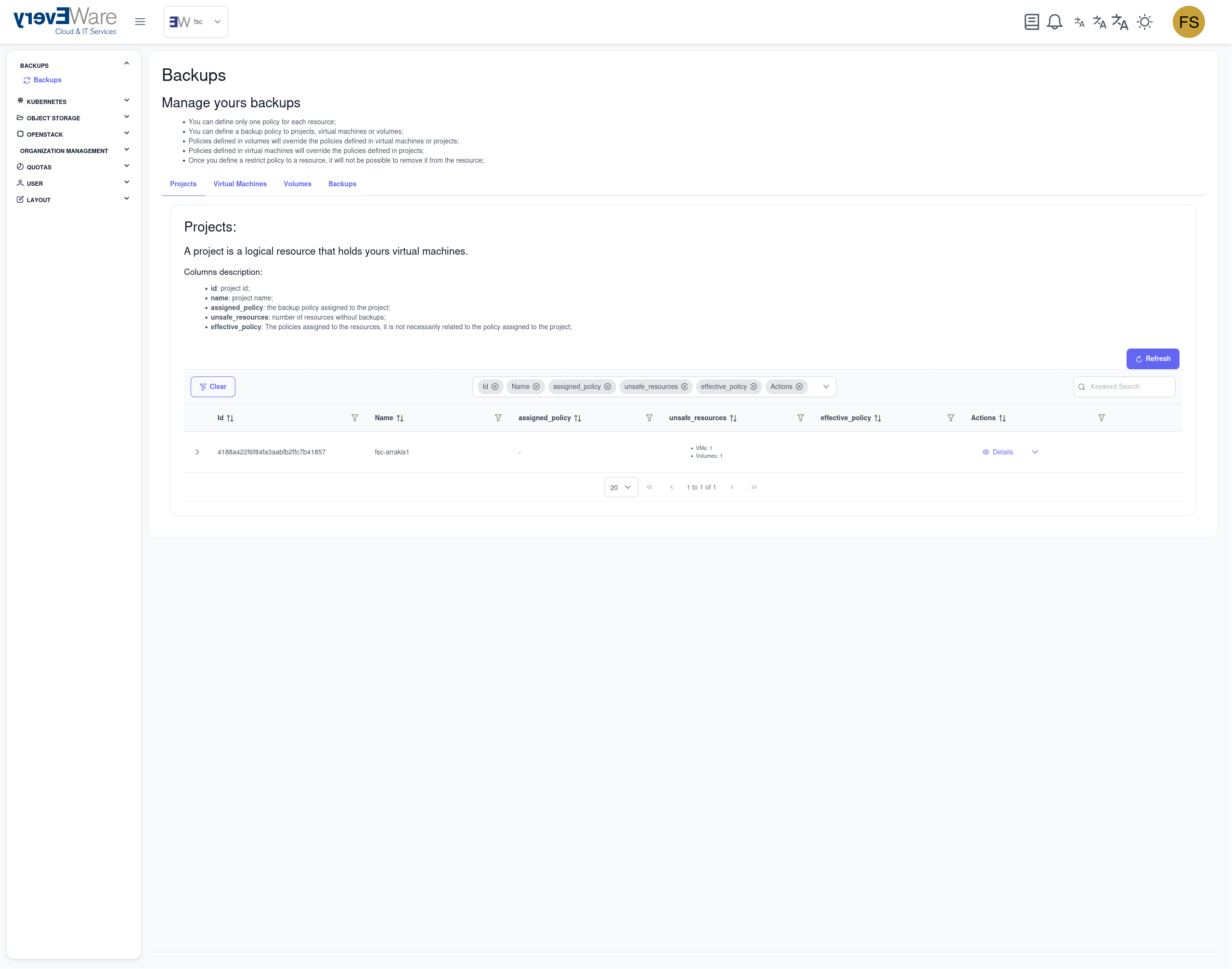
Task: Click the smallest translate language icon
Action: (1079, 22)
